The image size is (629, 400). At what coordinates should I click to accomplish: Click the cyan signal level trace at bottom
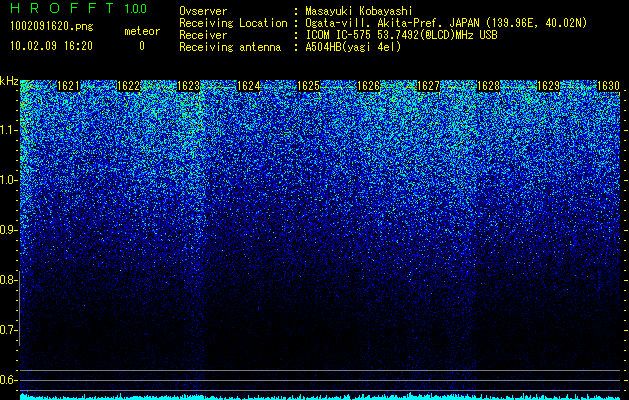click(x=321, y=397)
